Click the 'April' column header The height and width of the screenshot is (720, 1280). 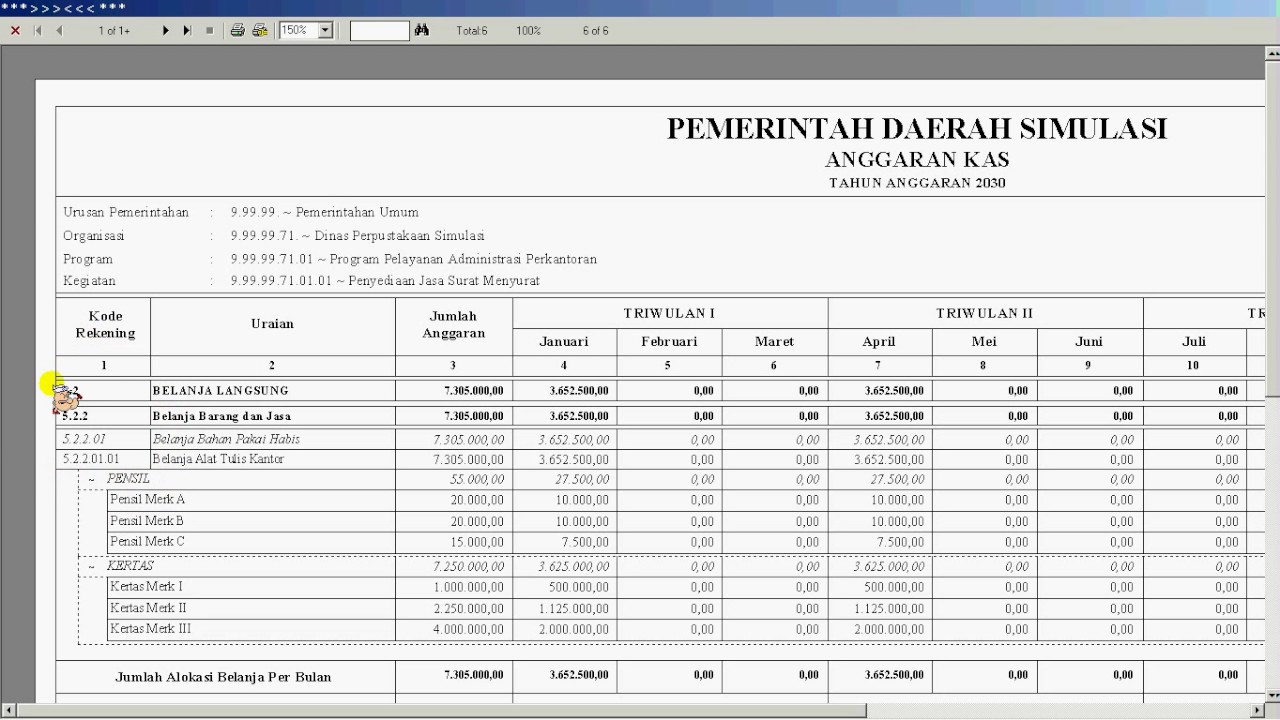[879, 342]
